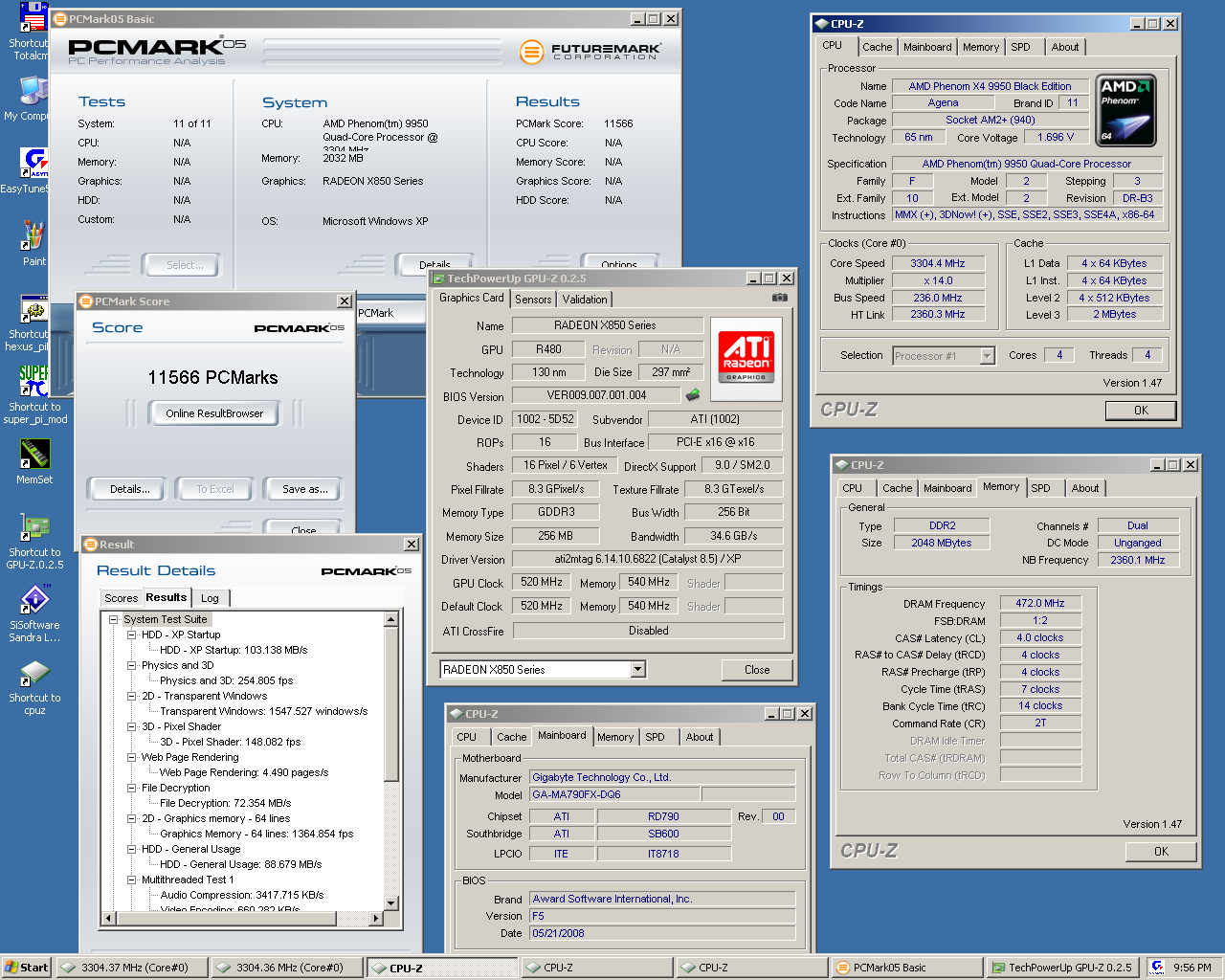Image resolution: width=1225 pixels, height=980 pixels.
Task: Click the Online ResultBrowser button
Action: point(214,413)
